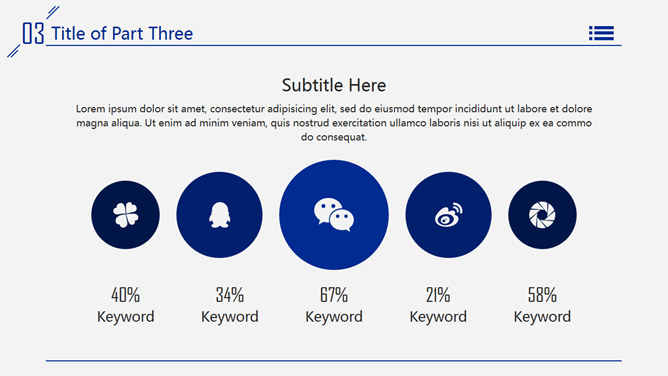This screenshot has width=668, height=376.
Task: Select the Lorem ipsum paragraph text
Action: (x=334, y=123)
